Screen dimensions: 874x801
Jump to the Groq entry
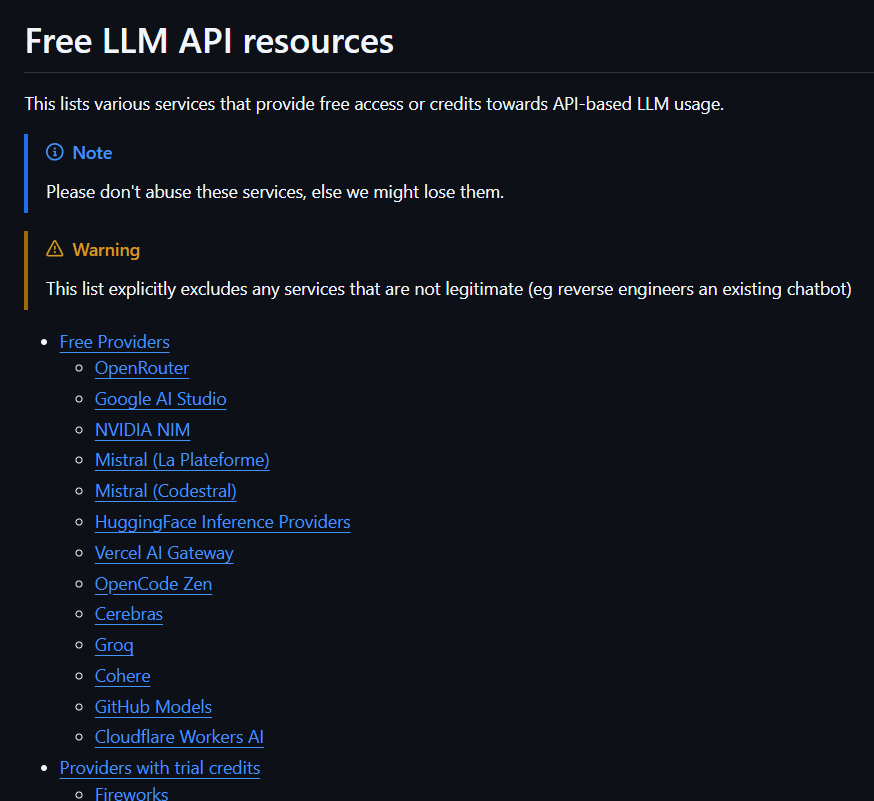[114, 645]
